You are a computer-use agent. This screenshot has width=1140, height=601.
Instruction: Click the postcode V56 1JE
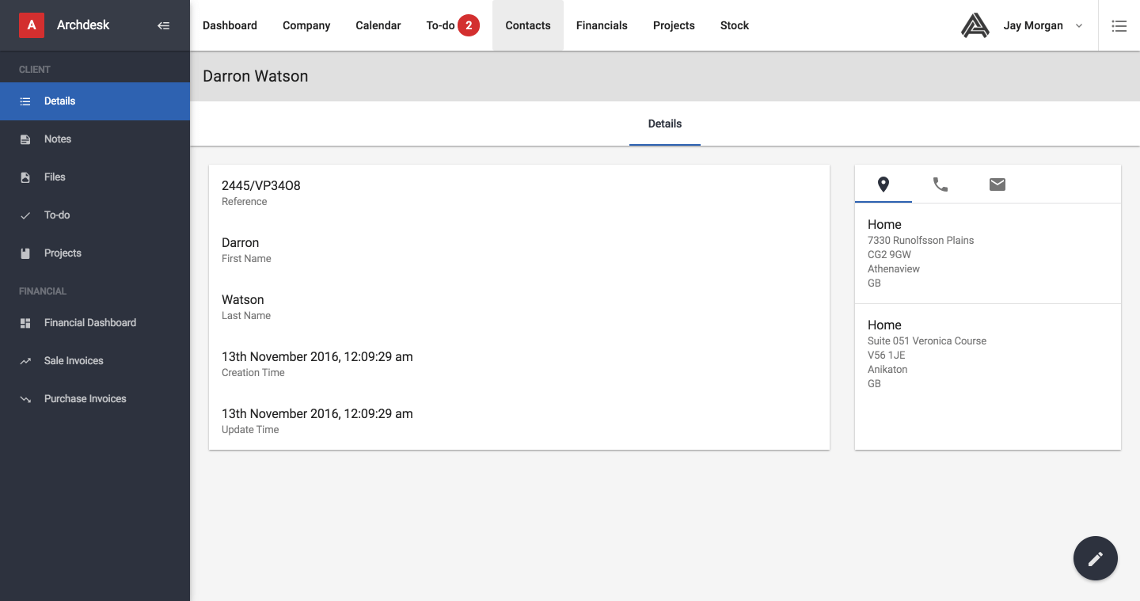coord(886,355)
